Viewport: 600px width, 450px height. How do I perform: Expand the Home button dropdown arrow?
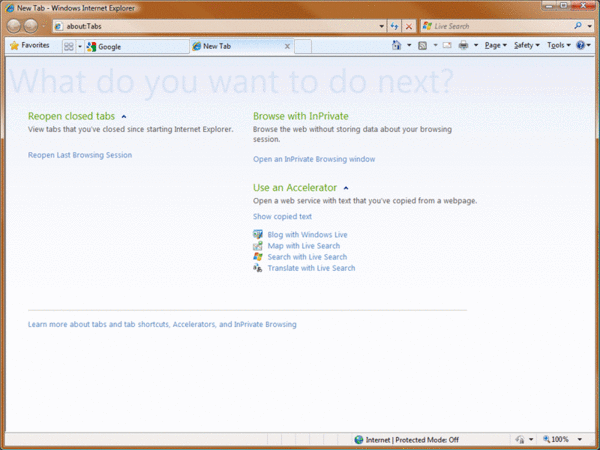click(x=409, y=45)
